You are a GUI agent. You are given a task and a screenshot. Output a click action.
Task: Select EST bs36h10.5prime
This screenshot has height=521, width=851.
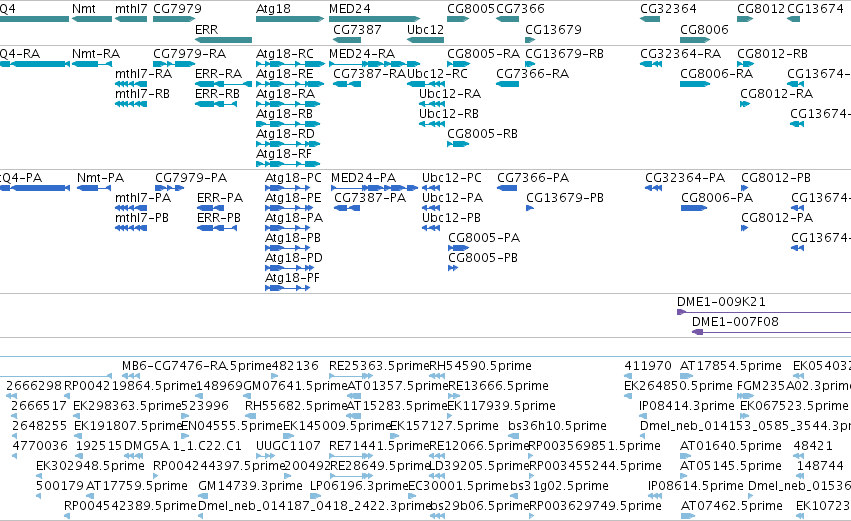513,436
